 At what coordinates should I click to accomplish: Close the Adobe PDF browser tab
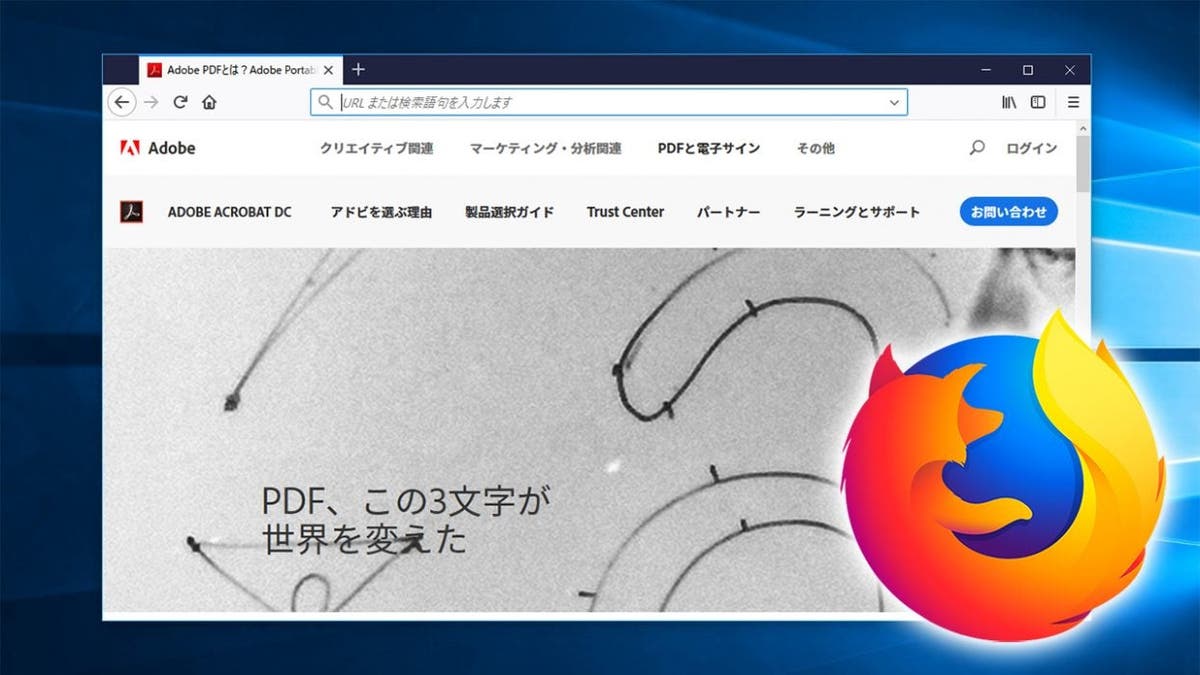[327, 70]
